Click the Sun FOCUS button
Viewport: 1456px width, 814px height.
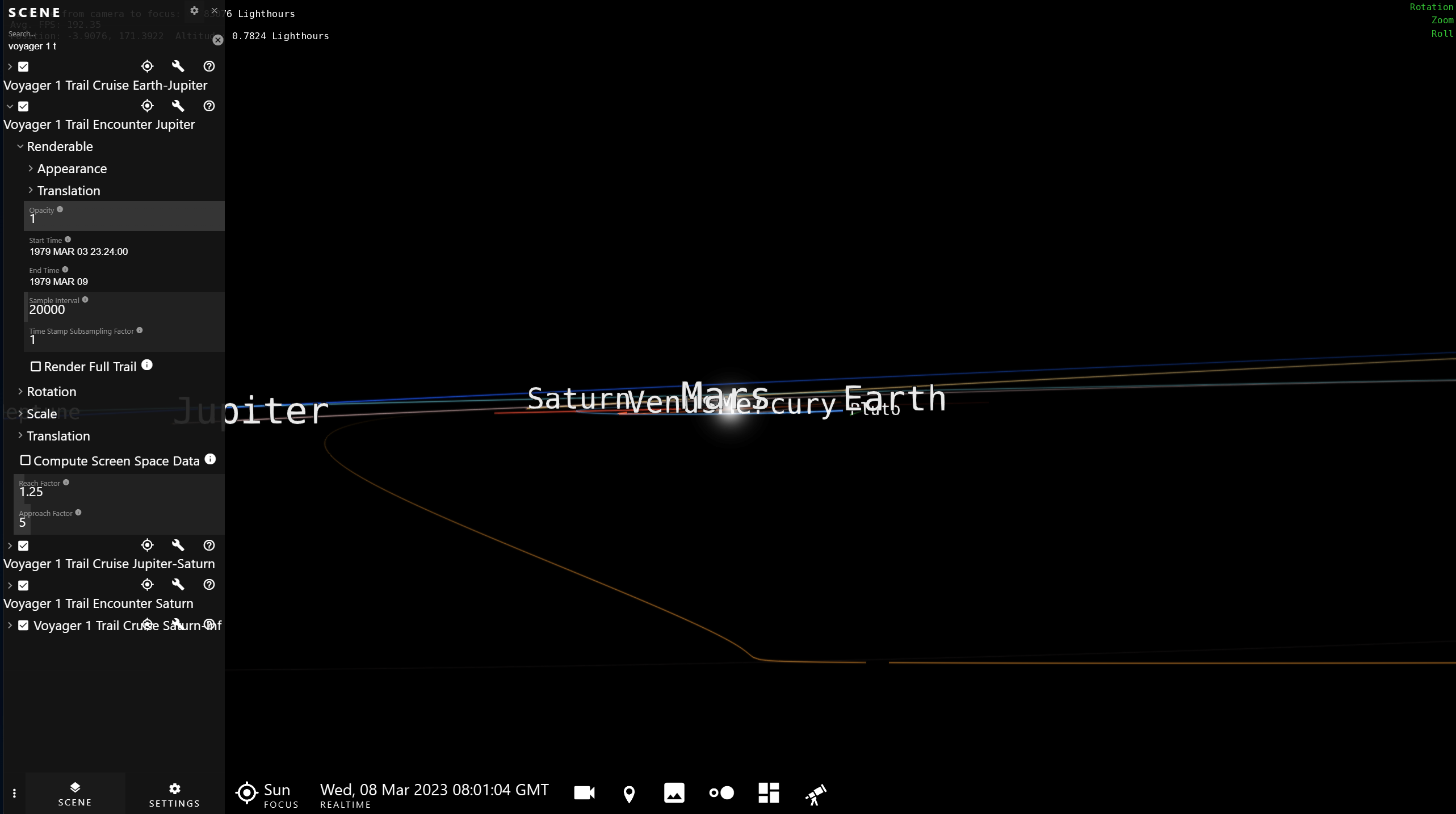[x=266, y=793]
